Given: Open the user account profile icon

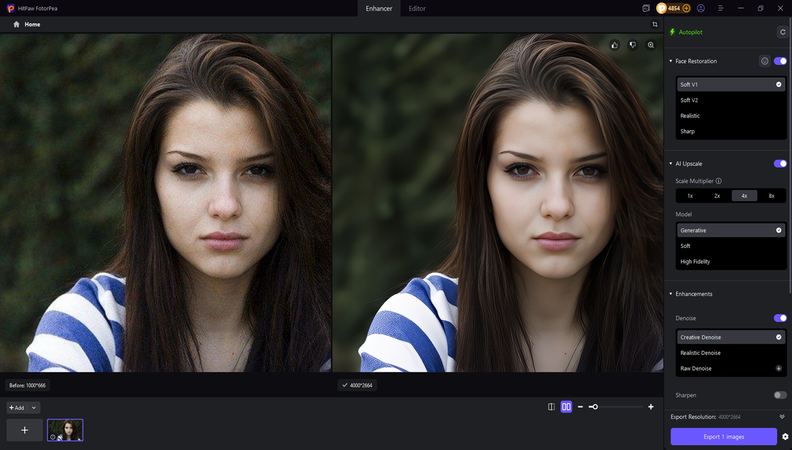Looking at the screenshot, I should click(x=700, y=8).
